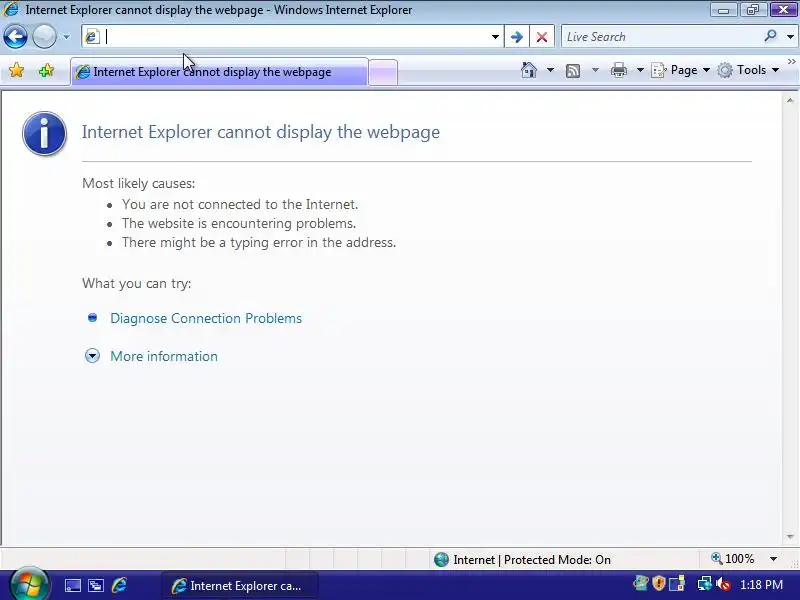The height and width of the screenshot is (600, 800).
Task: Expand the Print options dropdown arrow
Action: coord(640,70)
